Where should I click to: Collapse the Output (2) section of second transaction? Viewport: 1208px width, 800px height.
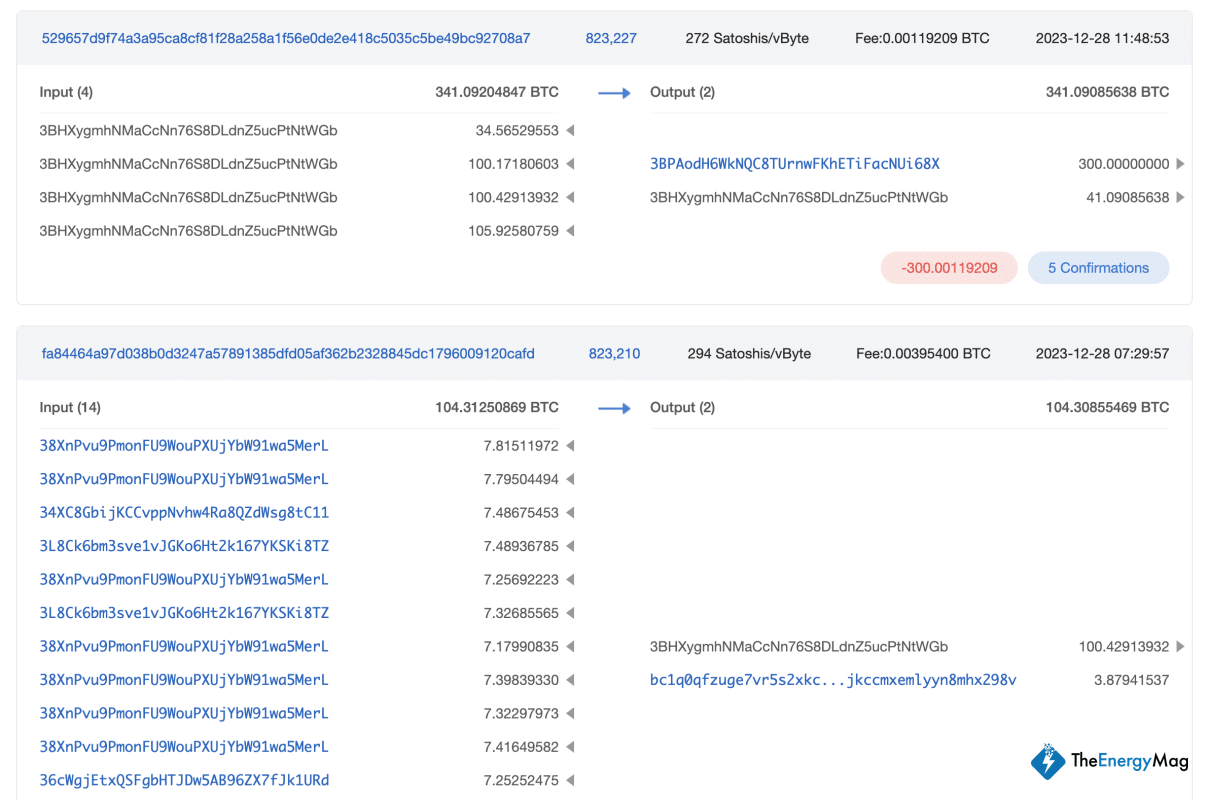tap(682, 407)
